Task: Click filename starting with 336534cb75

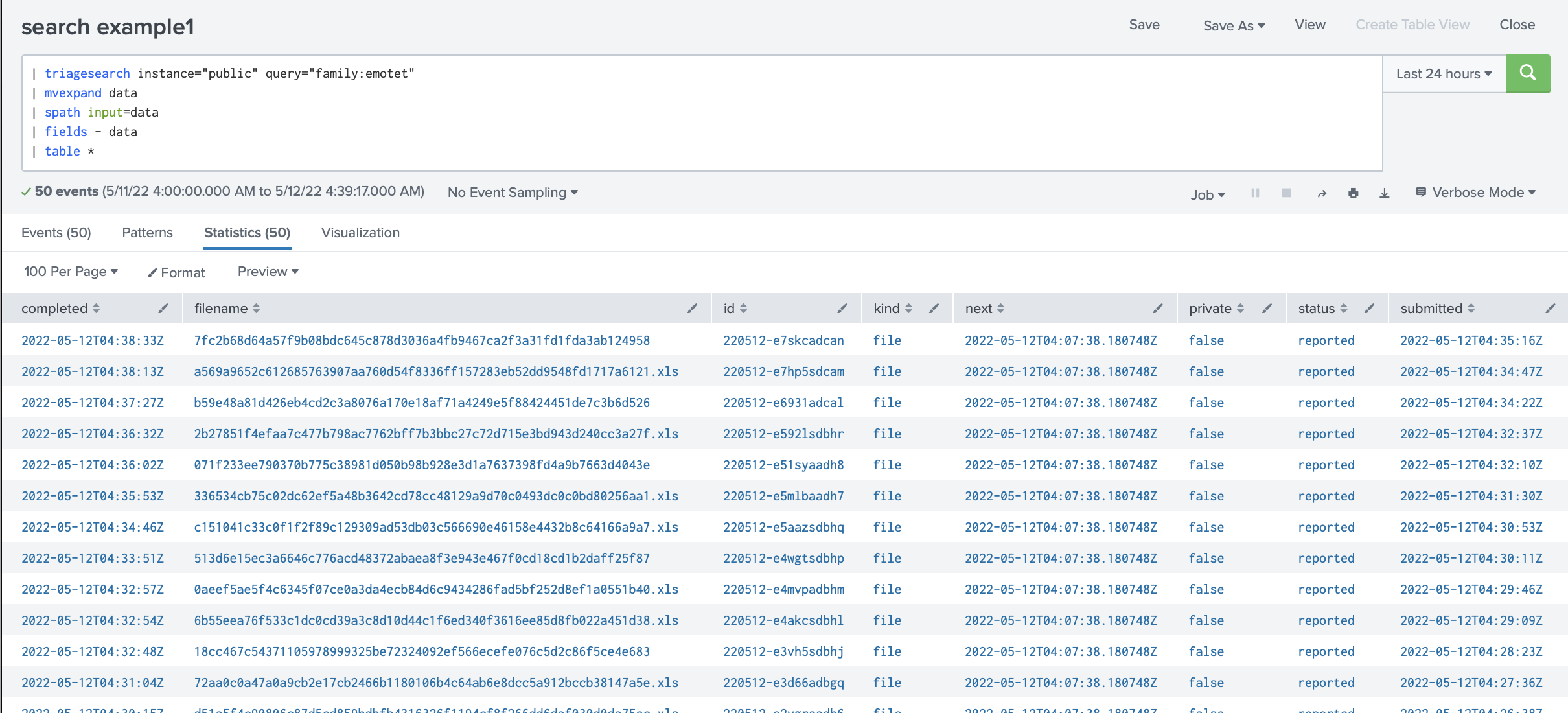Action: 436,496
